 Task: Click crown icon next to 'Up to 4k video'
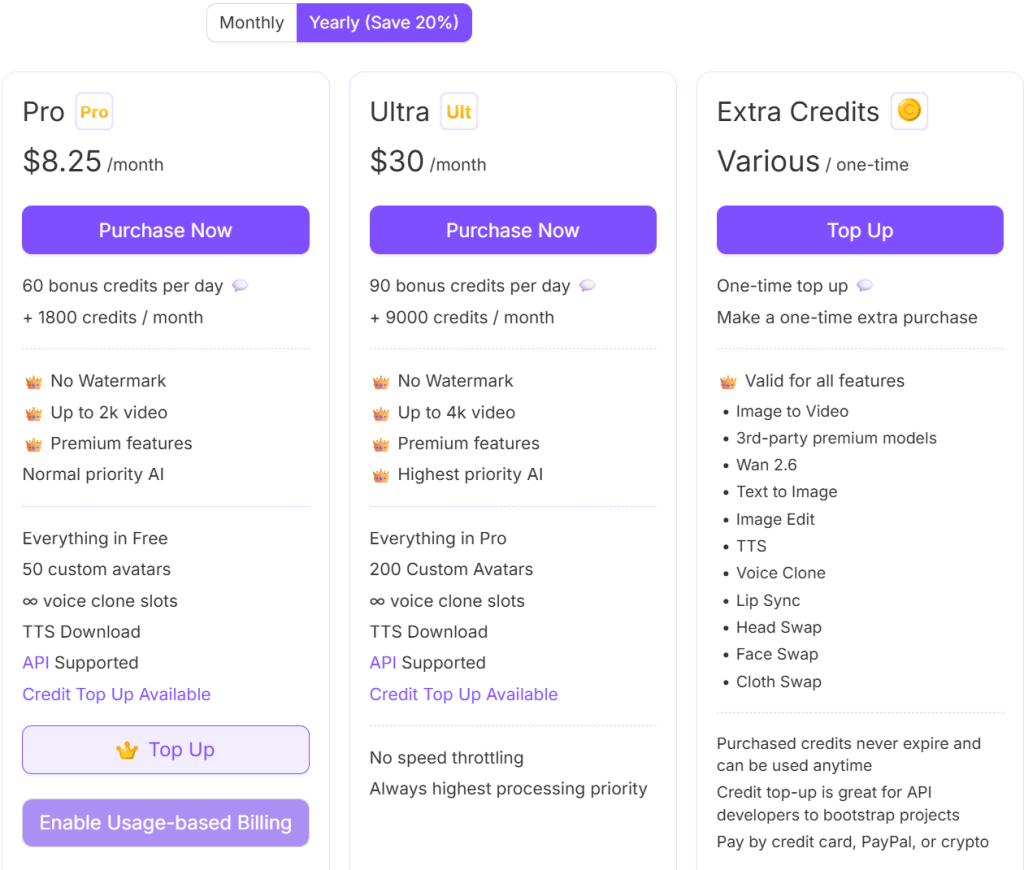pyautogui.click(x=380, y=413)
